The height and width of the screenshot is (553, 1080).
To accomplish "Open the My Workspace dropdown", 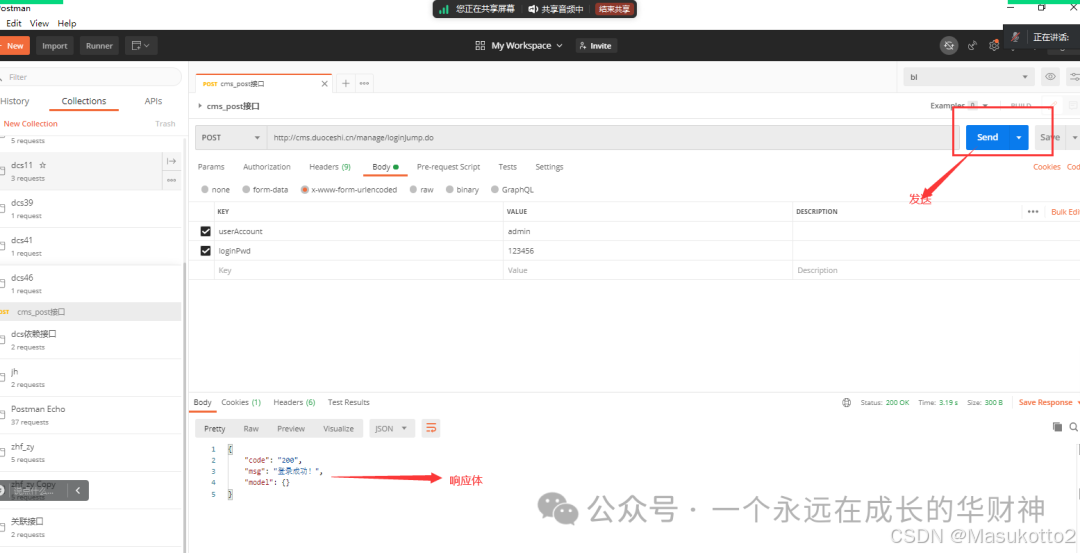I will coord(519,45).
